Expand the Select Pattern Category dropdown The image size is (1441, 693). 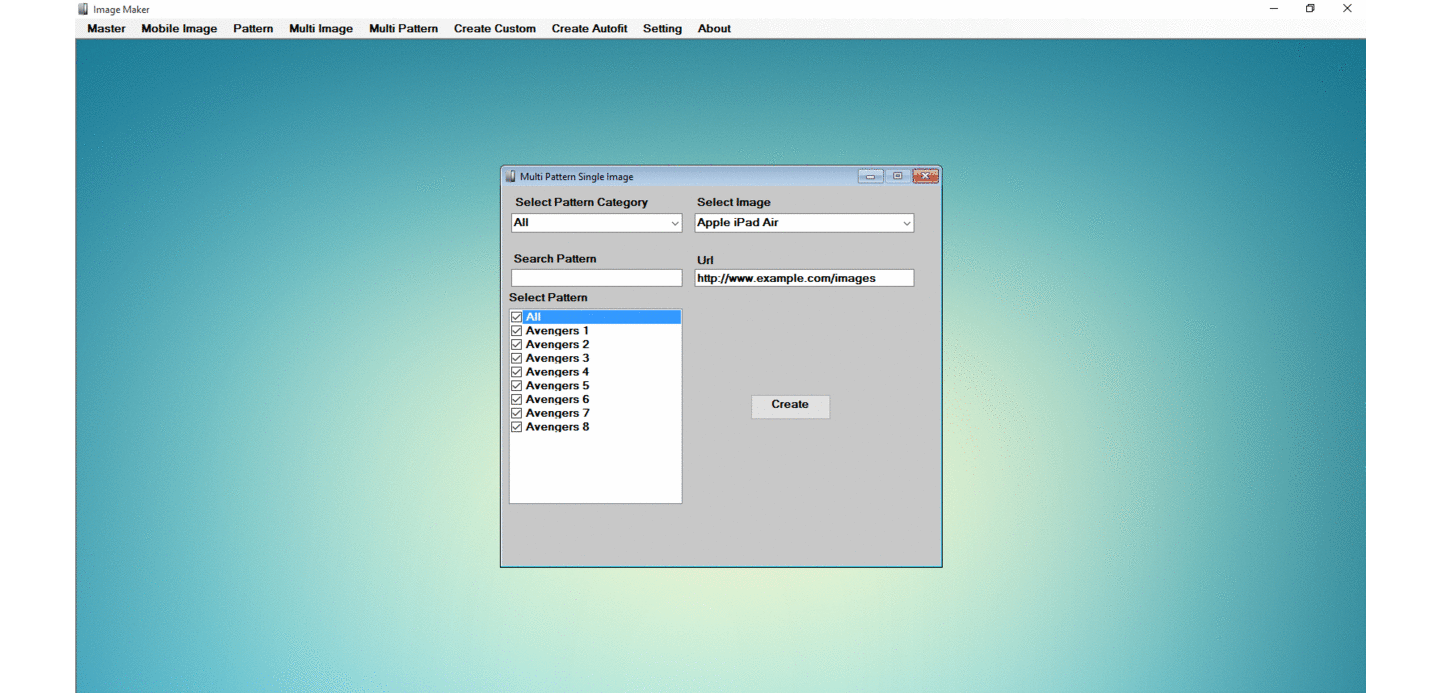click(x=675, y=224)
